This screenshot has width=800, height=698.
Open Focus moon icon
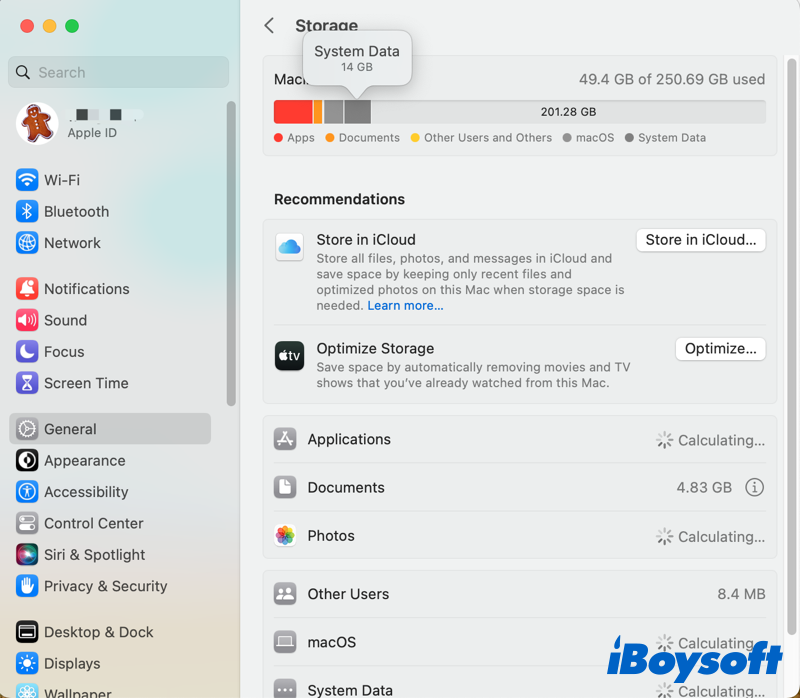(27, 352)
